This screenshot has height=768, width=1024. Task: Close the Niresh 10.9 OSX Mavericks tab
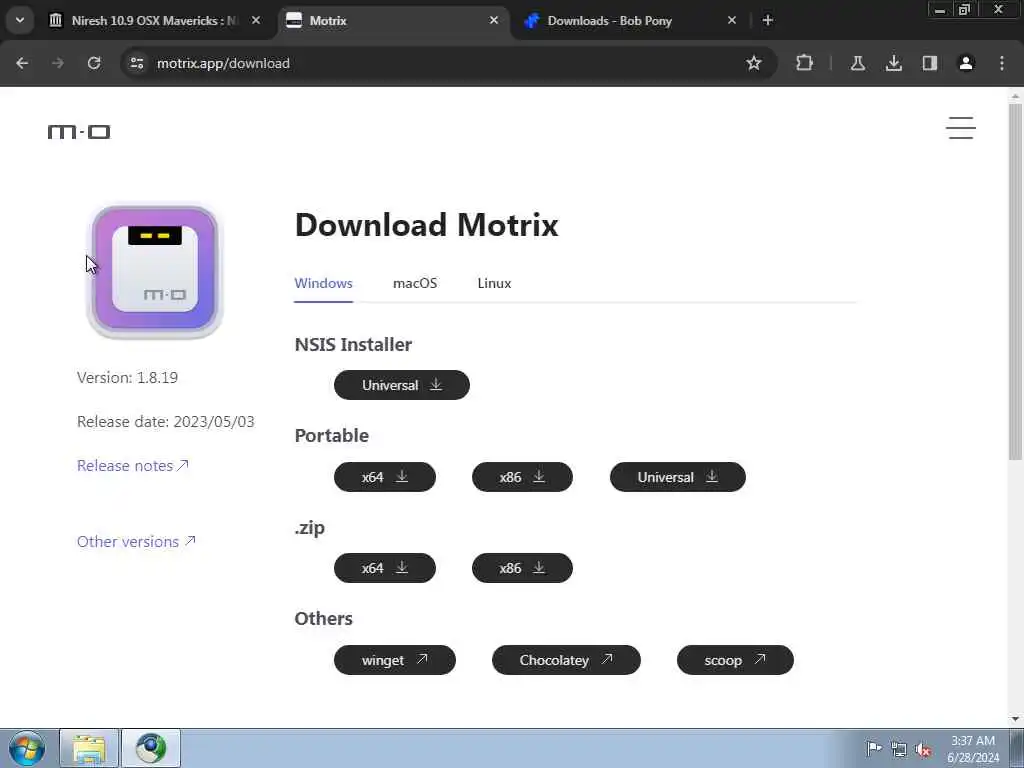(x=256, y=20)
